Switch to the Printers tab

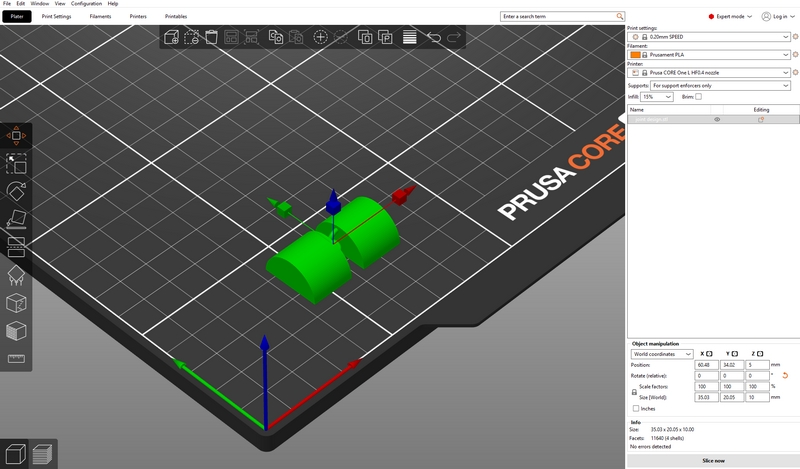coord(138,16)
